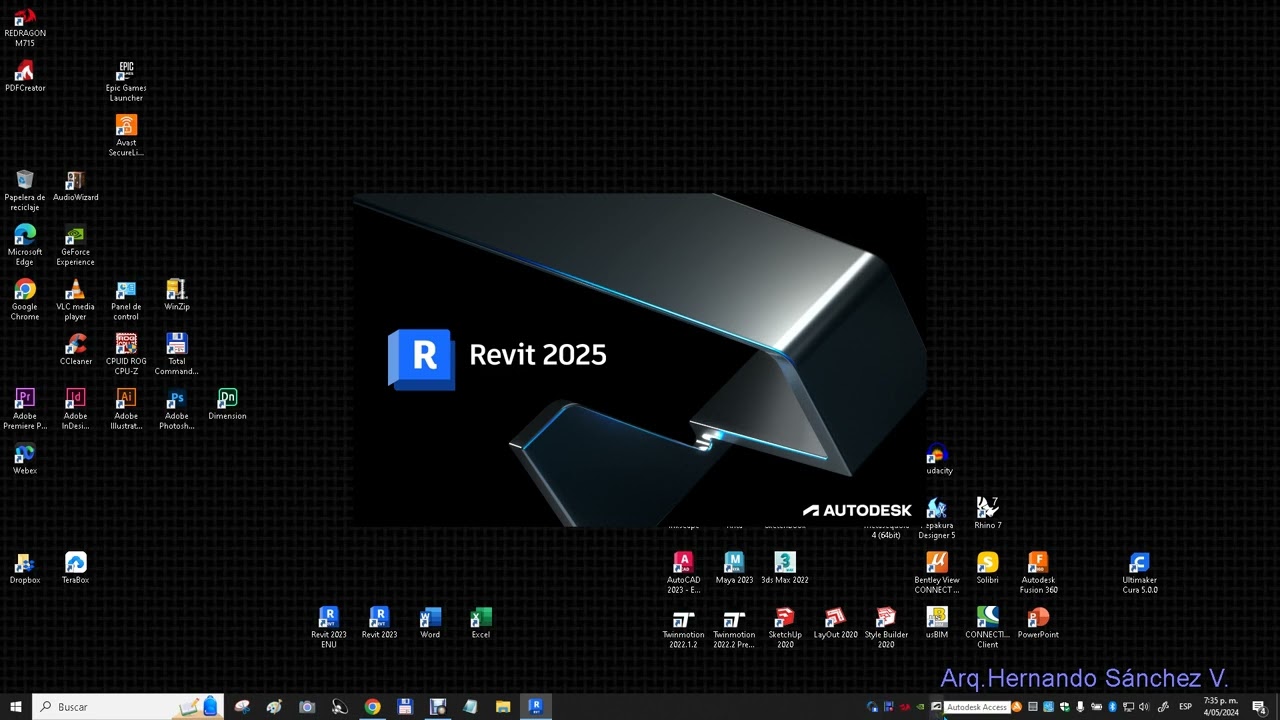
Task: Select Adobe Photoshop desktop icon
Action: (x=176, y=409)
